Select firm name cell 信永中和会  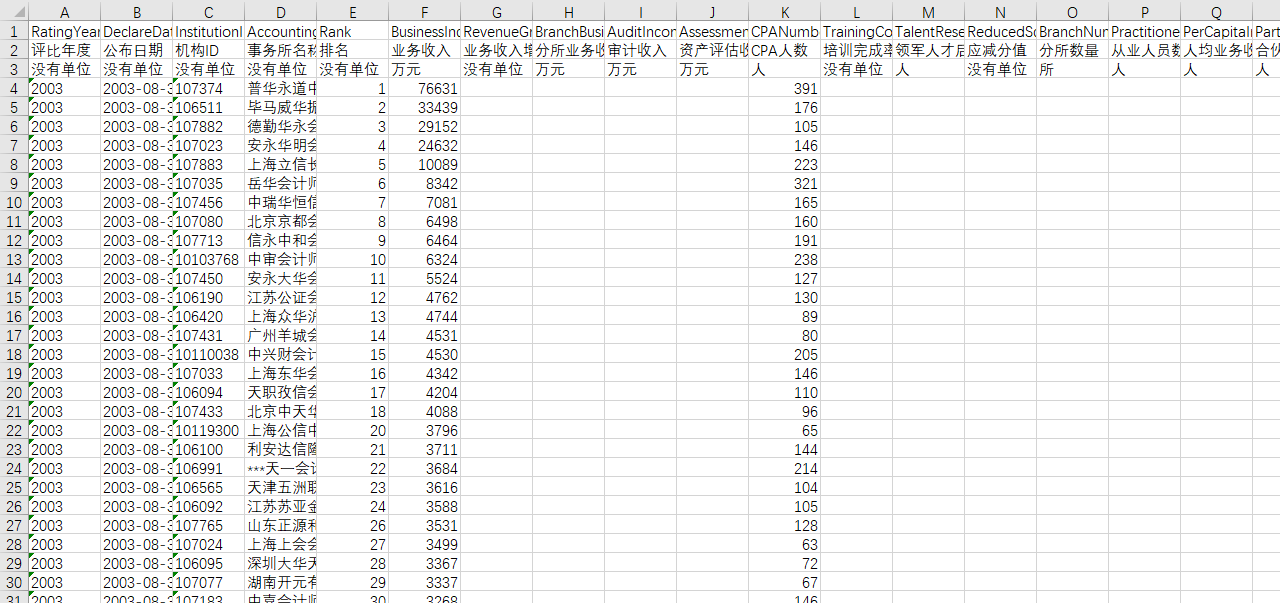pos(281,240)
